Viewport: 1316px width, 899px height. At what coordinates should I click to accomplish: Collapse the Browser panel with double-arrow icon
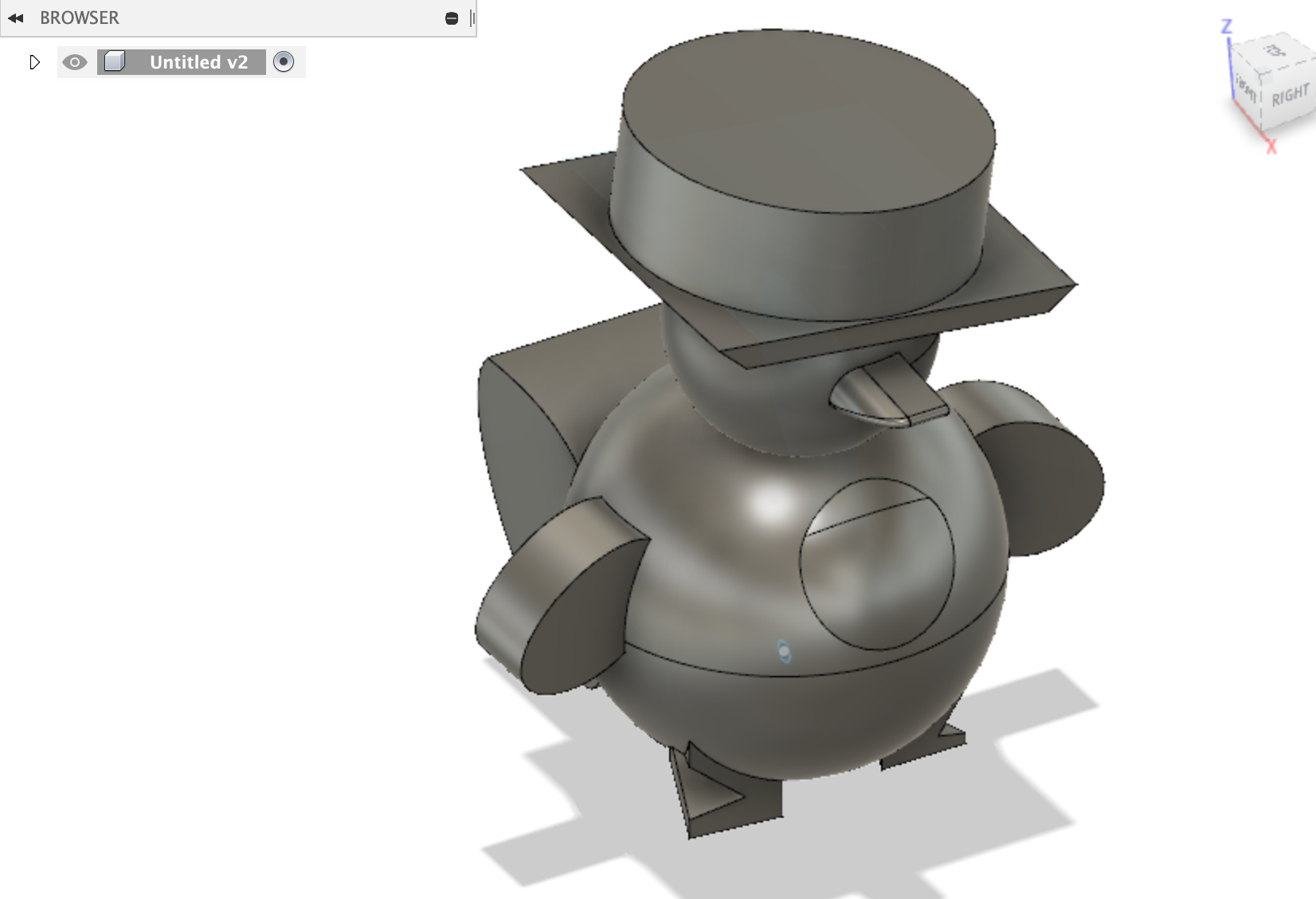16,18
